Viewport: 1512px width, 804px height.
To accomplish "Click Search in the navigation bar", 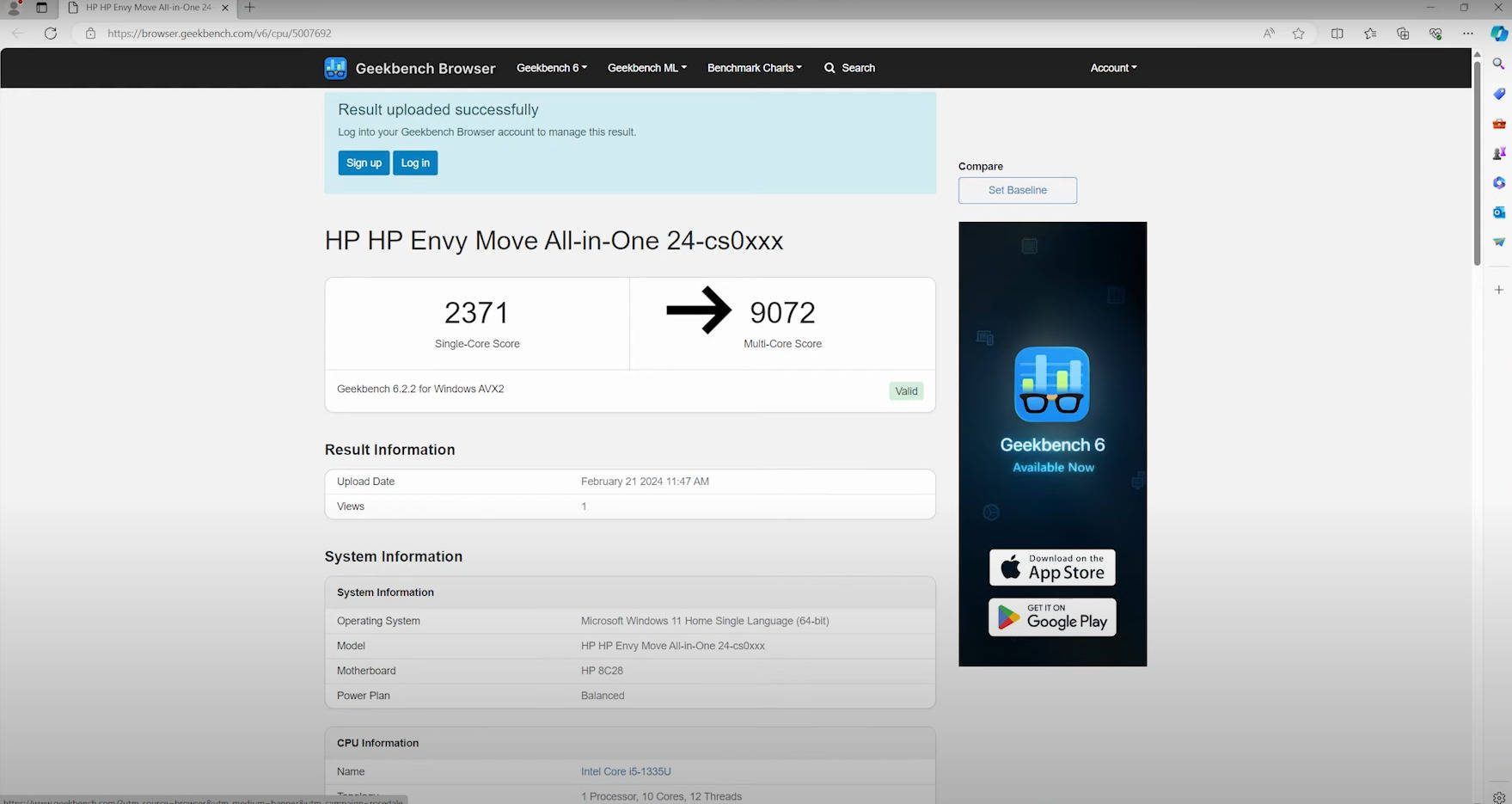I will click(849, 68).
